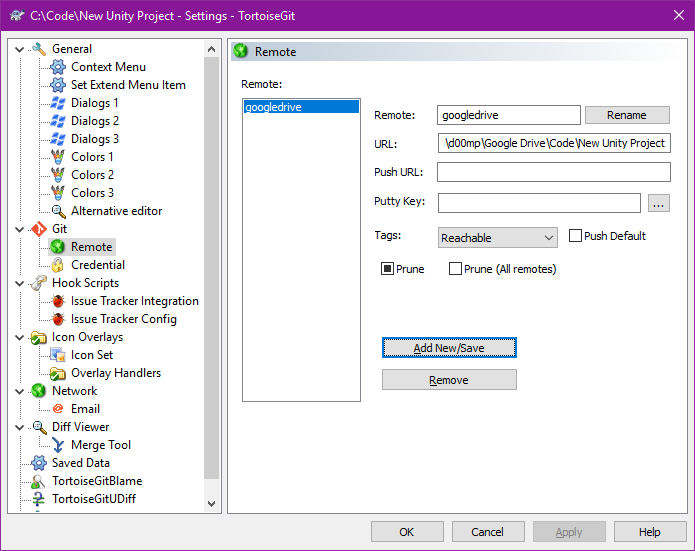Screen dimensions: 695x551
Task: Collapse the Git tree node
Action: pyautogui.click(x=20, y=229)
